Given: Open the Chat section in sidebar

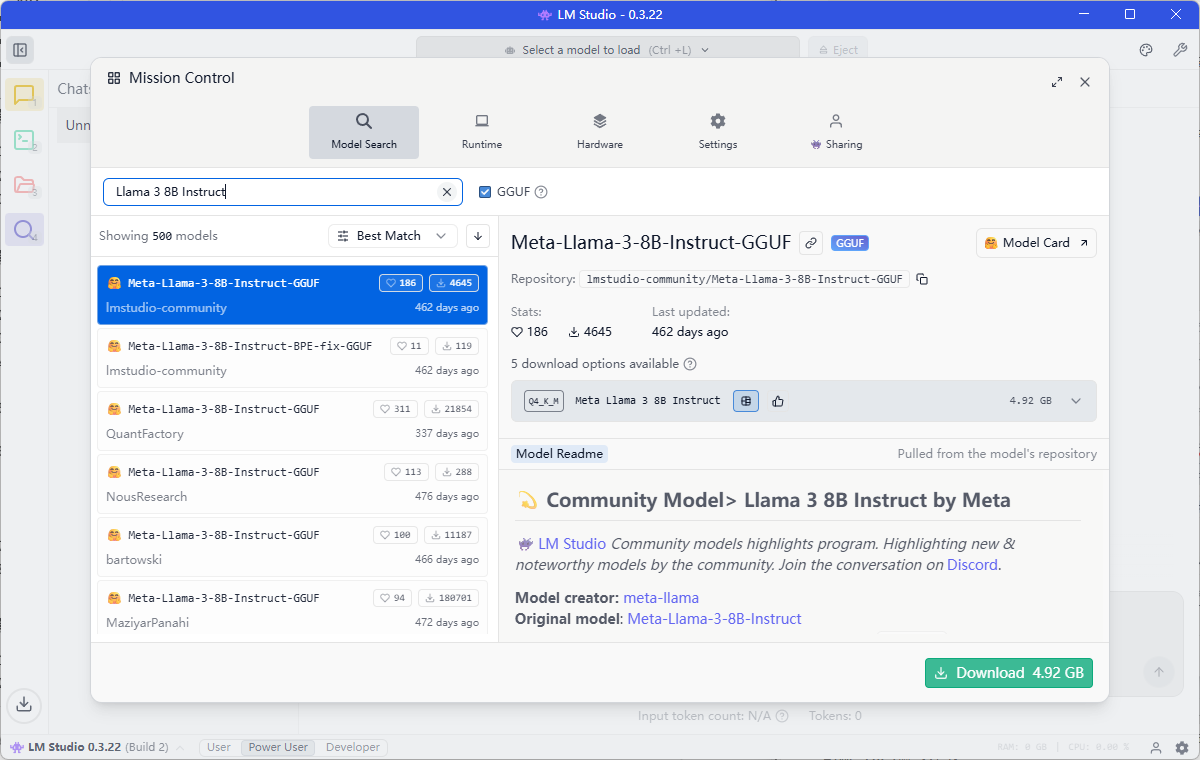Looking at the screenshot, I should [24, 95].
